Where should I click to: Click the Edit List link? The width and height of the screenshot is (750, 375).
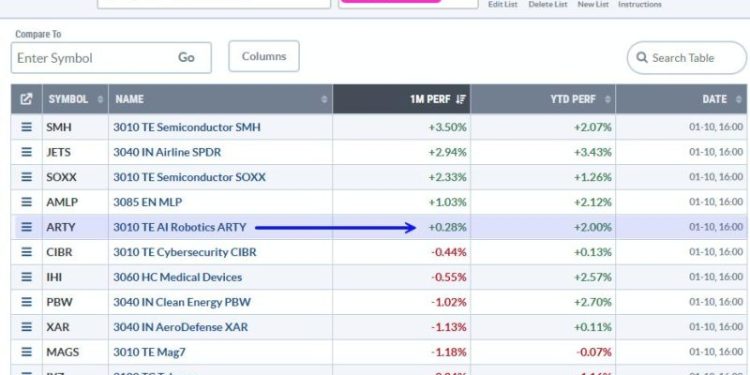(x=502, y=4)
